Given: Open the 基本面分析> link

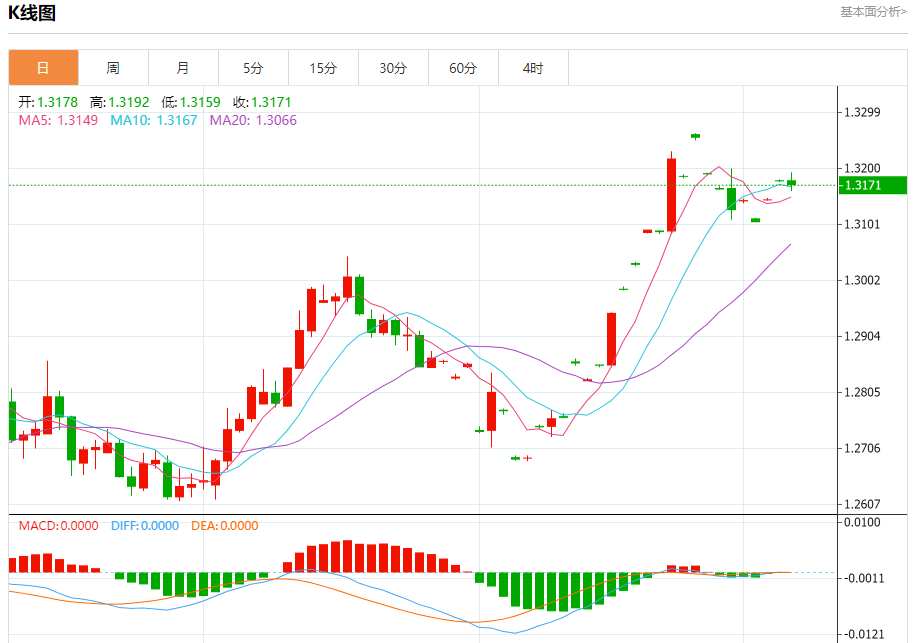Looking at the screenshot, I should point(873,12).
